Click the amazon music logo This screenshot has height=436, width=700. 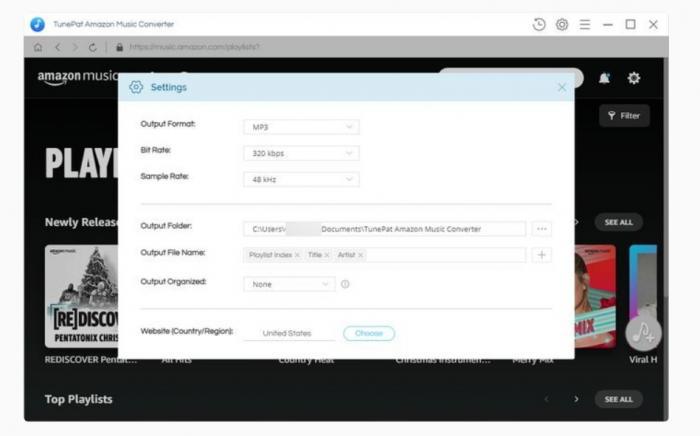coord(78,78)
